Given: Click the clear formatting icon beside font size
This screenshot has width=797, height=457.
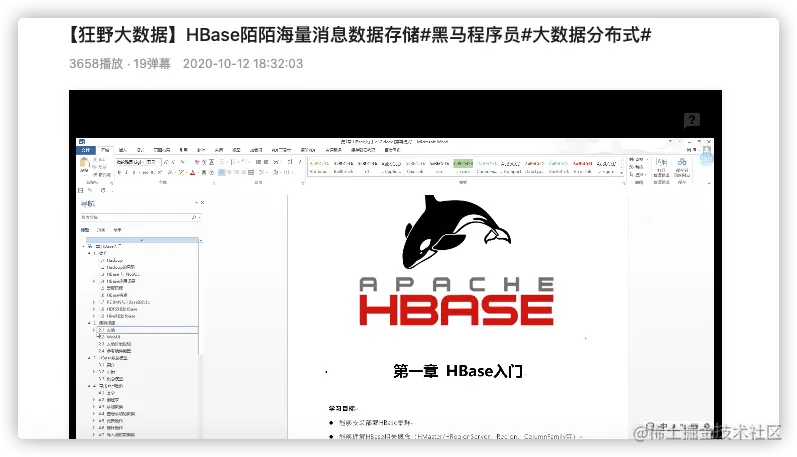Looking at the screenshot, I should click(x=197, y=162).
